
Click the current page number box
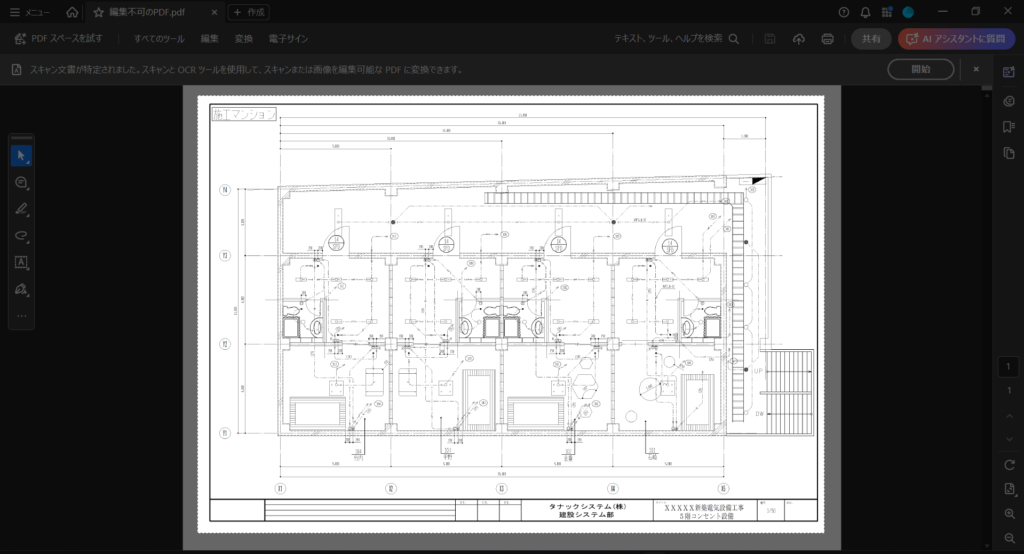coord(1008,367)
